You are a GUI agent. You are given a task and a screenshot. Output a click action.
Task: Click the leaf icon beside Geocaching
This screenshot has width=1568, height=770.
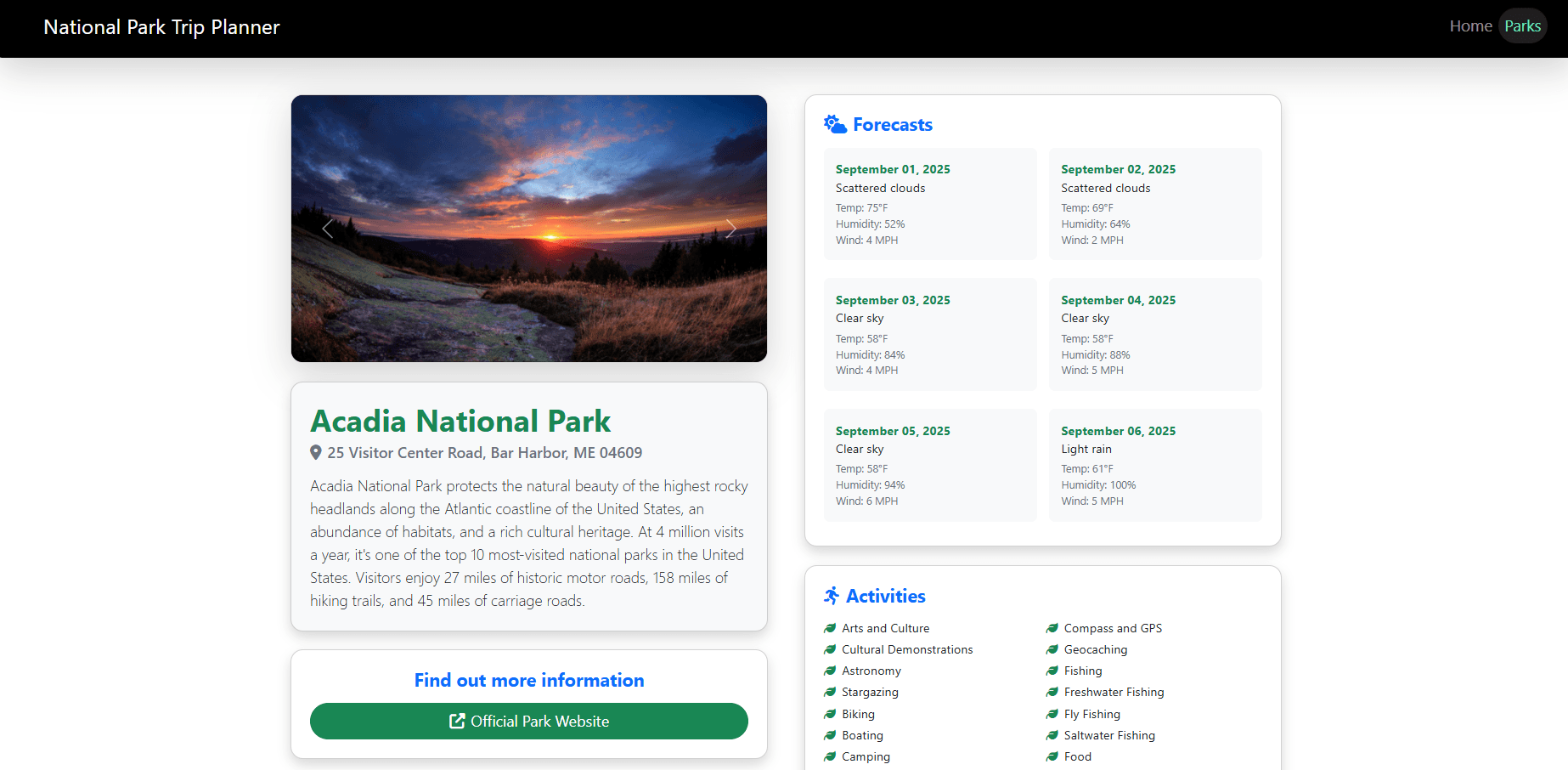click(1052, 649)
